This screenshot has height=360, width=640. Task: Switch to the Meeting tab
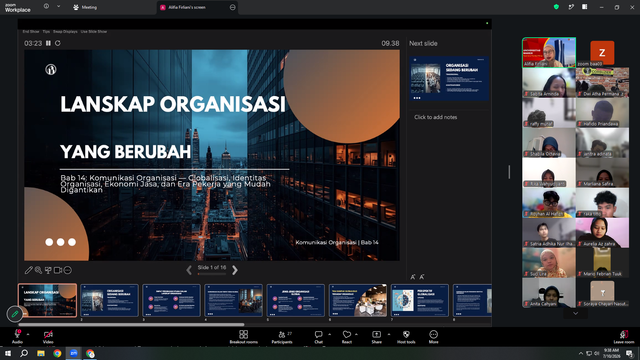[x=85, y=7]
